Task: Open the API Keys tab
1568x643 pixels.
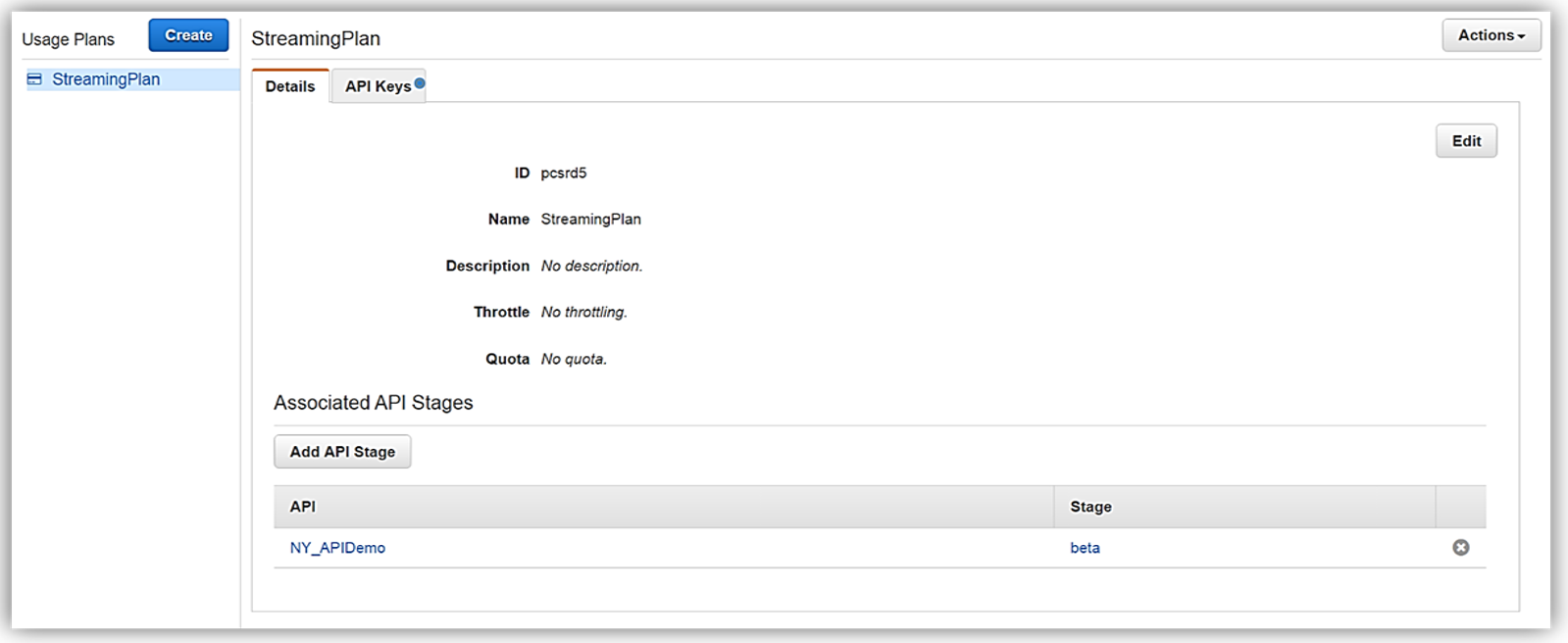Action: pyautogui.click(x=378, y=86)
